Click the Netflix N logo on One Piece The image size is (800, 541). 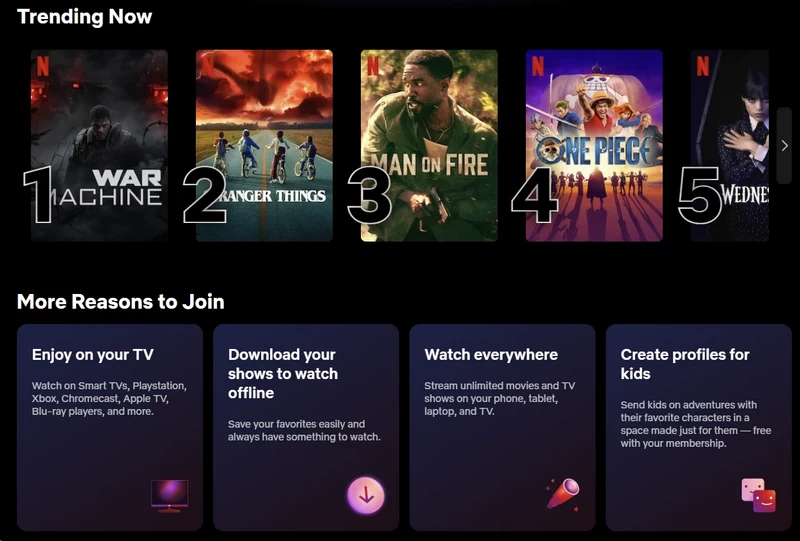[x=538, y=66]
